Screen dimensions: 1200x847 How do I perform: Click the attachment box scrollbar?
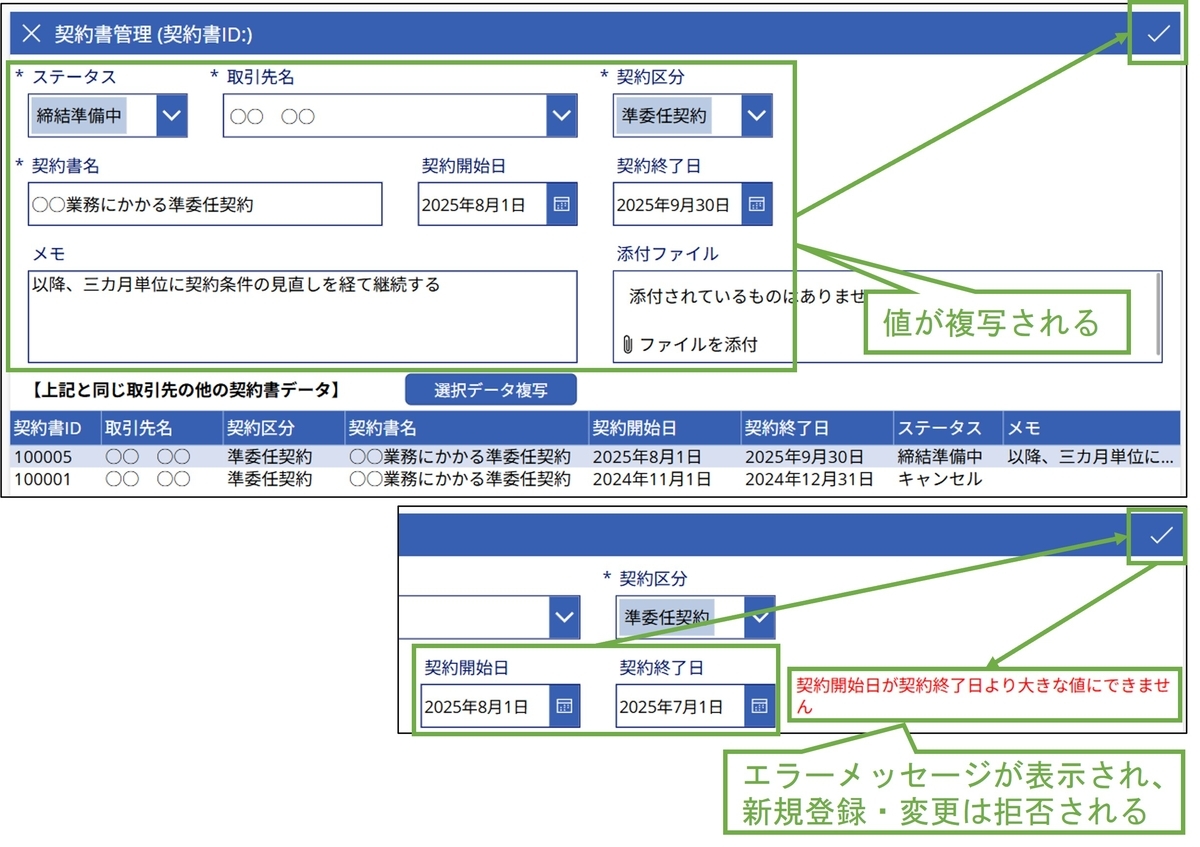pos(1158,315)
